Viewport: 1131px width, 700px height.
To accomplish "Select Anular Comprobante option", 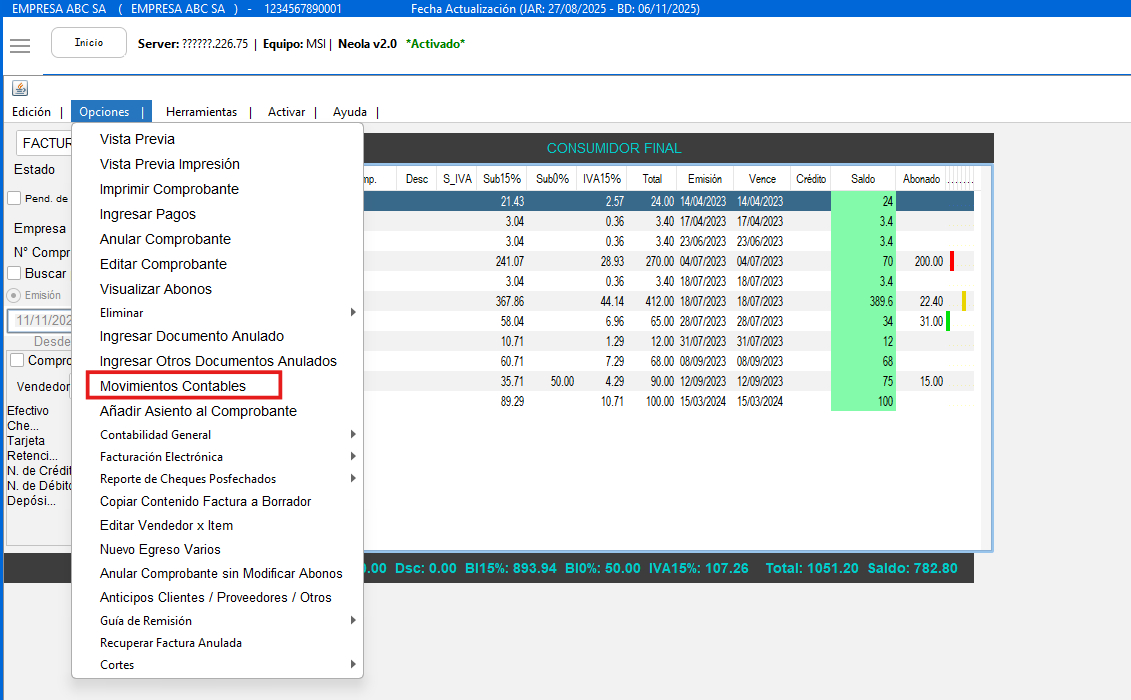I will coord(165,239).
